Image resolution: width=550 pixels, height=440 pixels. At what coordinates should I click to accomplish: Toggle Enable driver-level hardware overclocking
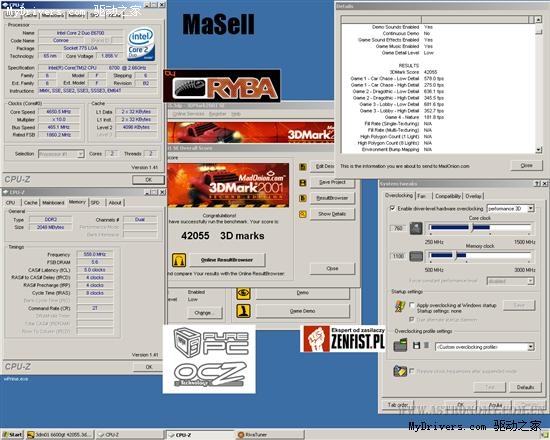coord(393,208)
